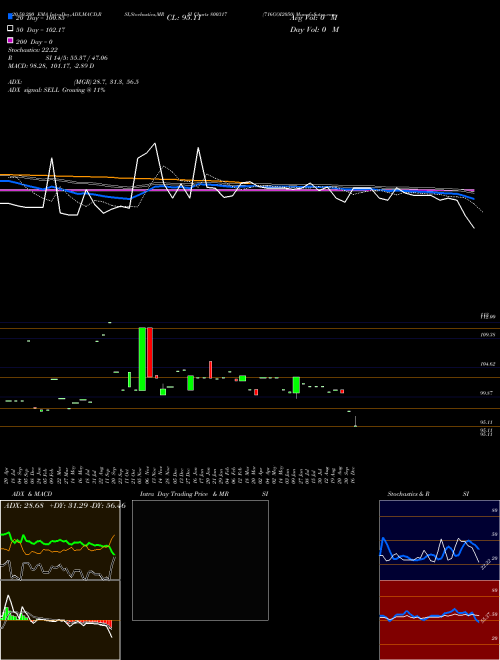Click the RSI 14/5 '55.87 / 47.06' reading
This screenshot has width=500, height=660.
[89, 58]
